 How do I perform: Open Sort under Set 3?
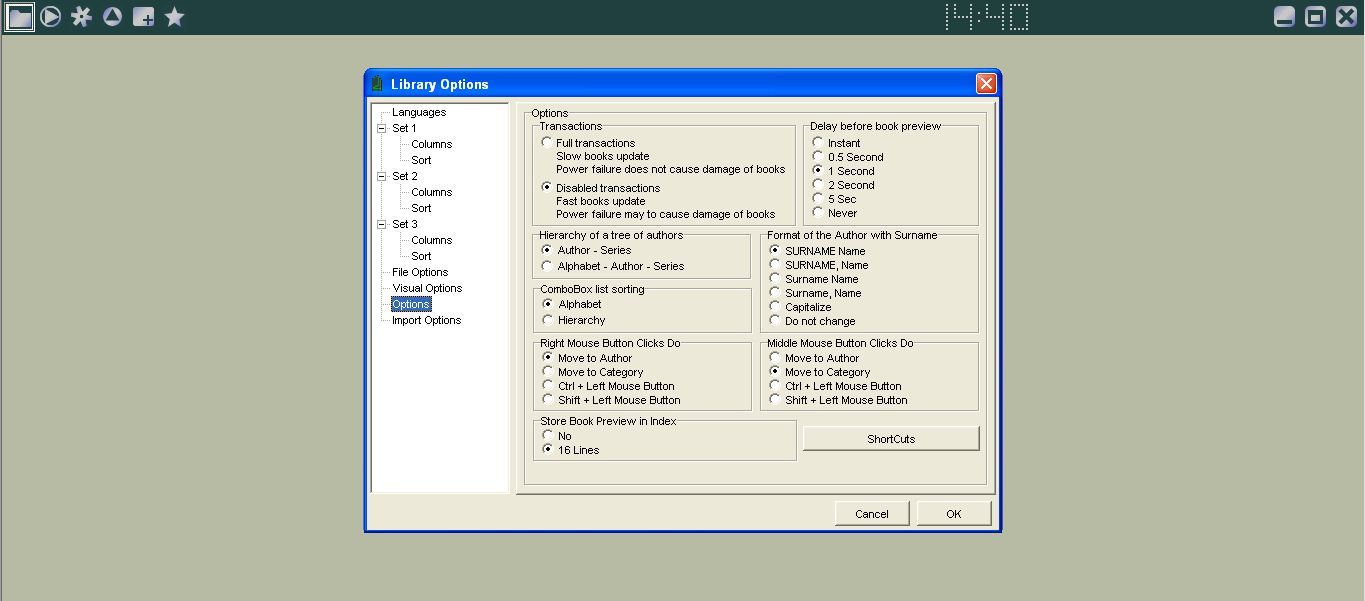click(422, 256)
